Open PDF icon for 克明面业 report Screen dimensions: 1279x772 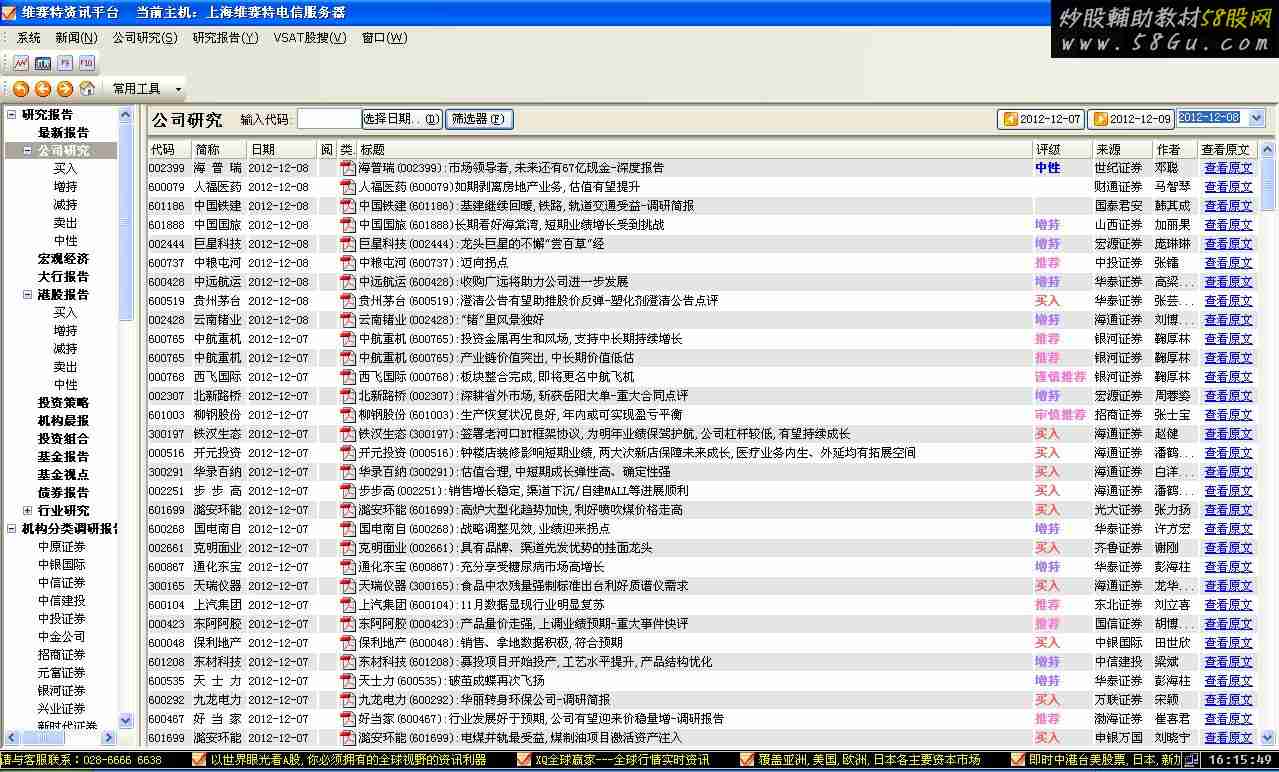point(348,548)
